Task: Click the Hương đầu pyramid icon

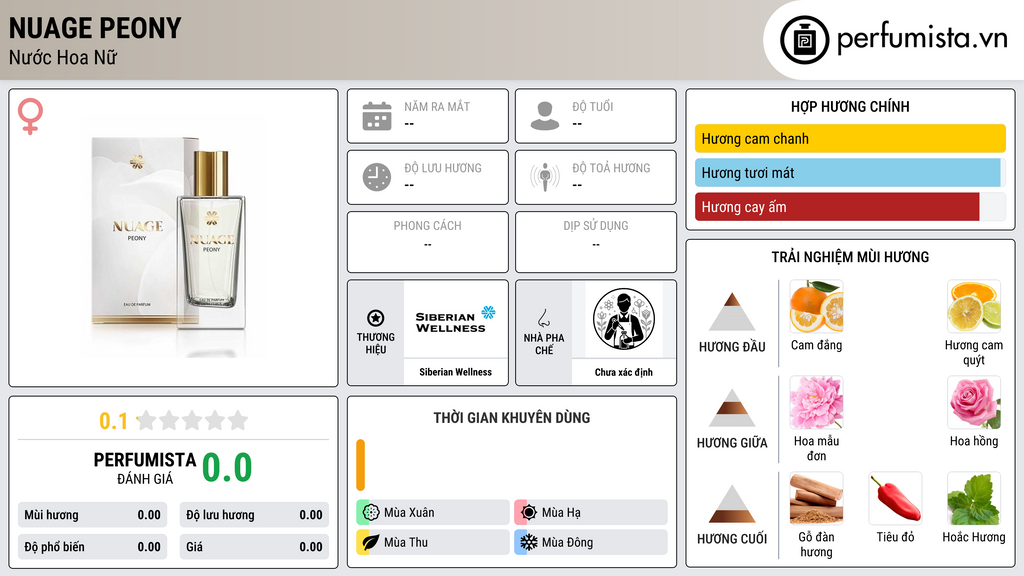Action: coord(732,312)
